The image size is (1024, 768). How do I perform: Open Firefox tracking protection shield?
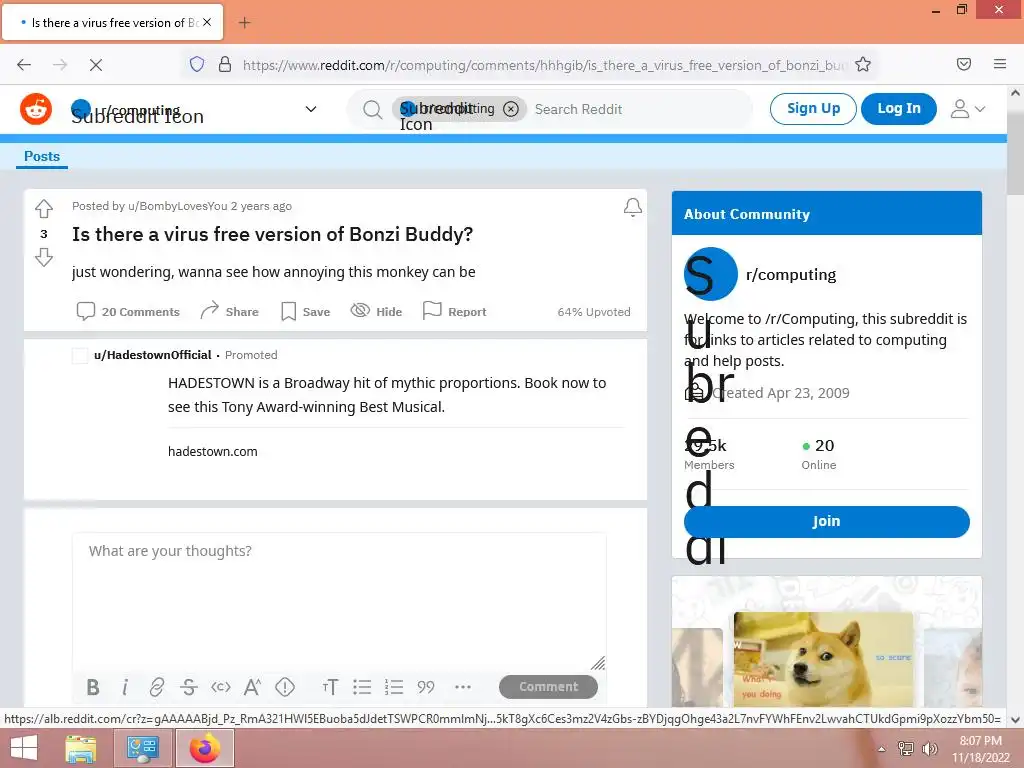coord(197,65)
